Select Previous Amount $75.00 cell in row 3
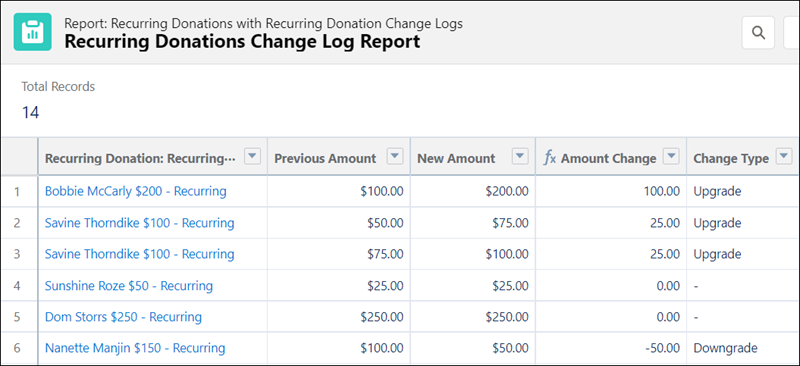Screen dimensions: 800x366 coord(339,254)
